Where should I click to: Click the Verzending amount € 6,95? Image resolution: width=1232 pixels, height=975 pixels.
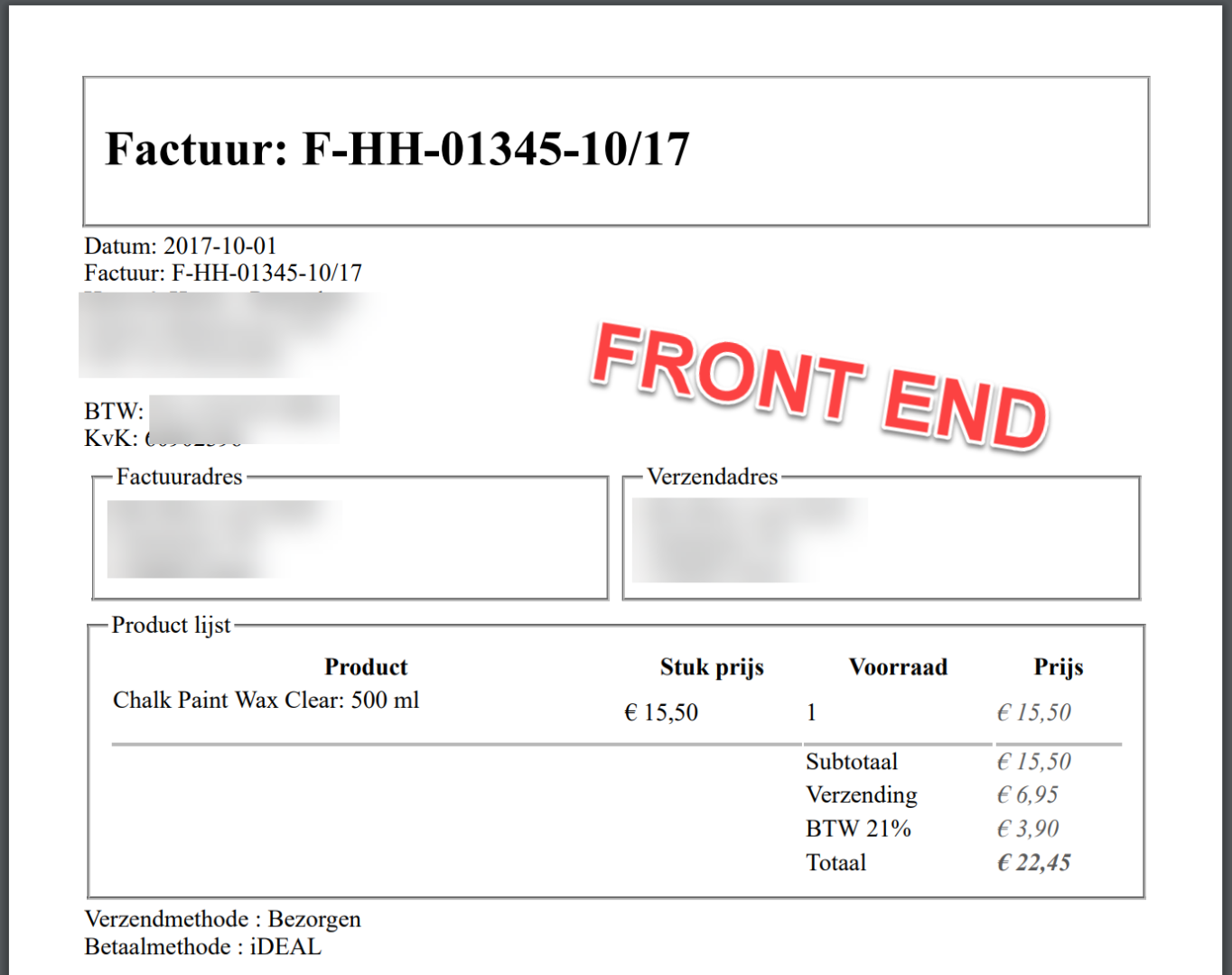click(1027, 795)
